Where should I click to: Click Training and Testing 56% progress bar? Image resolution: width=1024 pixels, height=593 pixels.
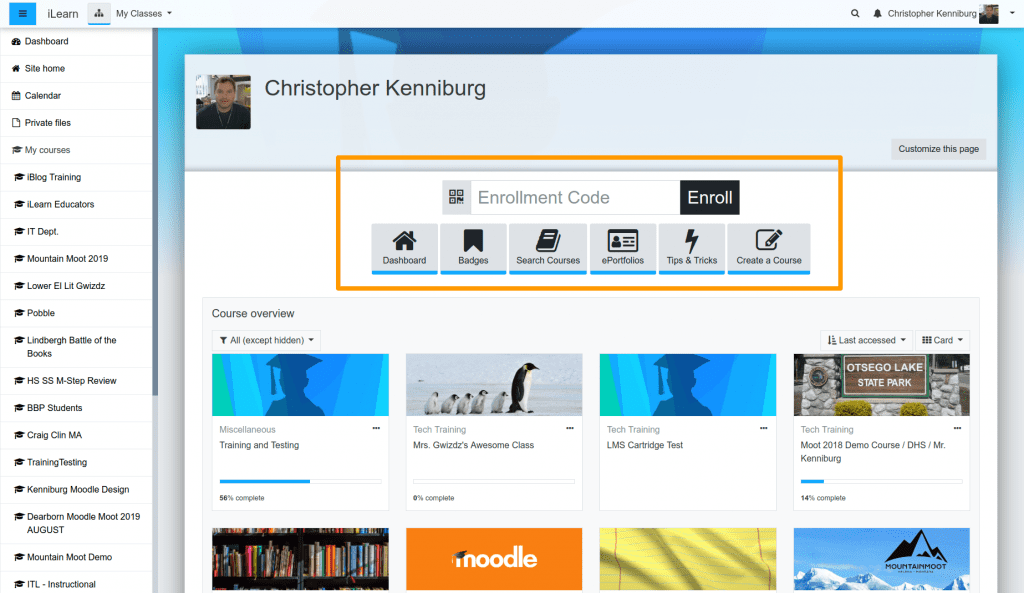(x=300, y=481)
